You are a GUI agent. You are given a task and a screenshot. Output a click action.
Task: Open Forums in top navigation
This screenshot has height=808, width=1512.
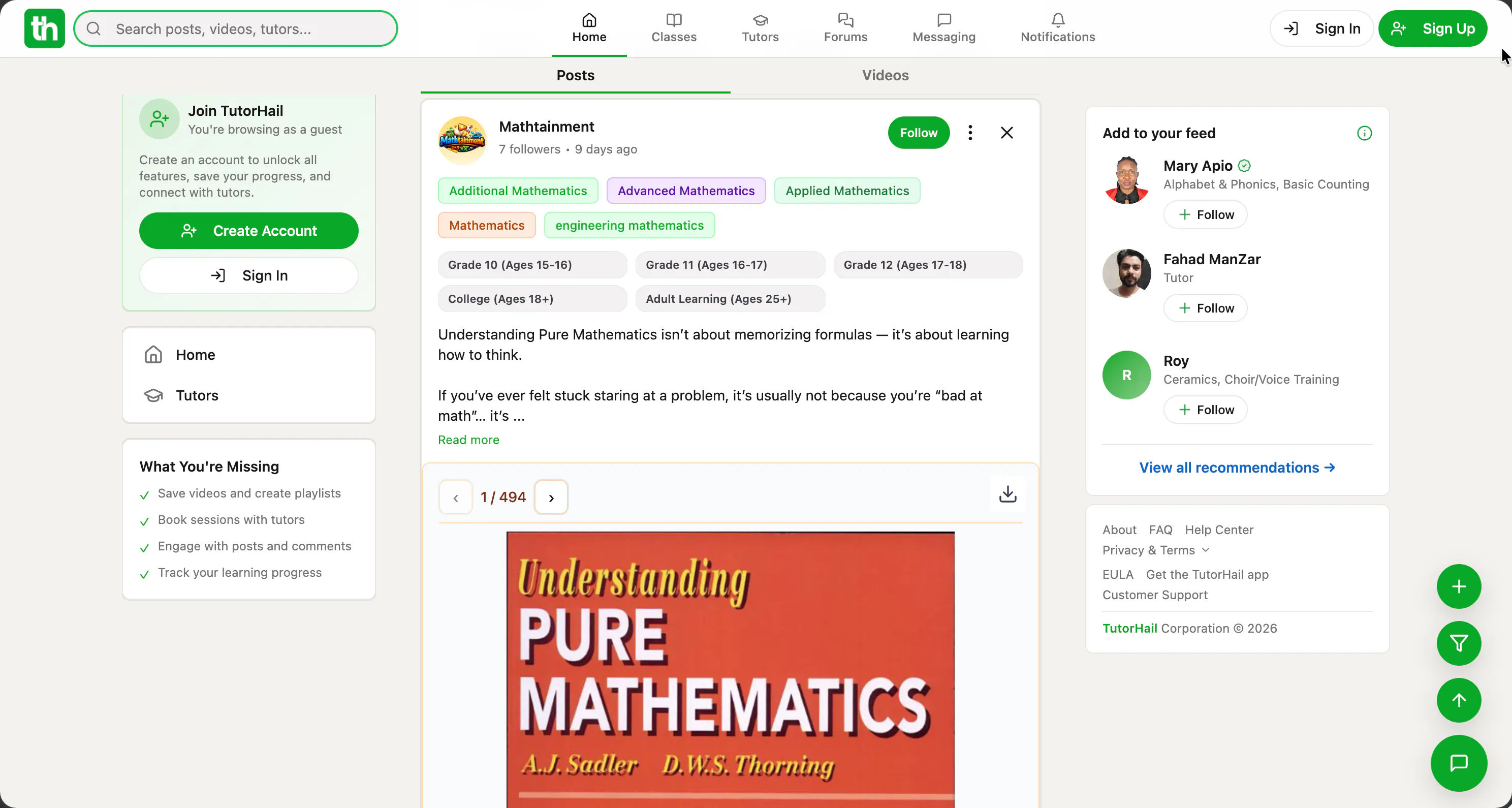(x=845, y=28)
